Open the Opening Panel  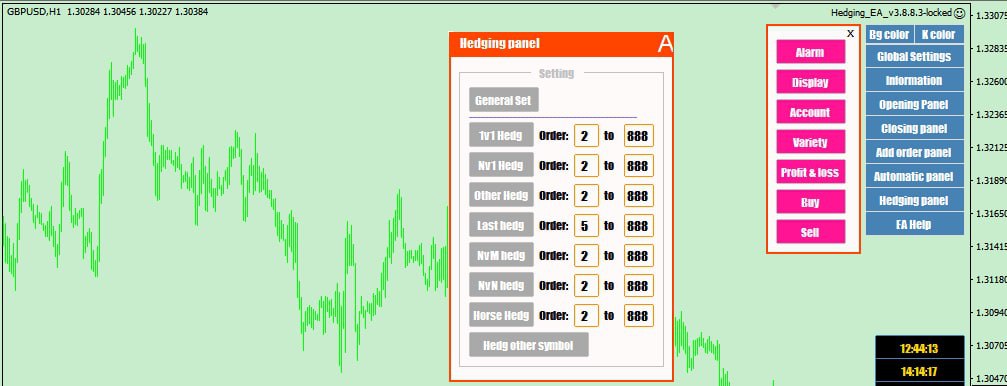click(915, 104)
